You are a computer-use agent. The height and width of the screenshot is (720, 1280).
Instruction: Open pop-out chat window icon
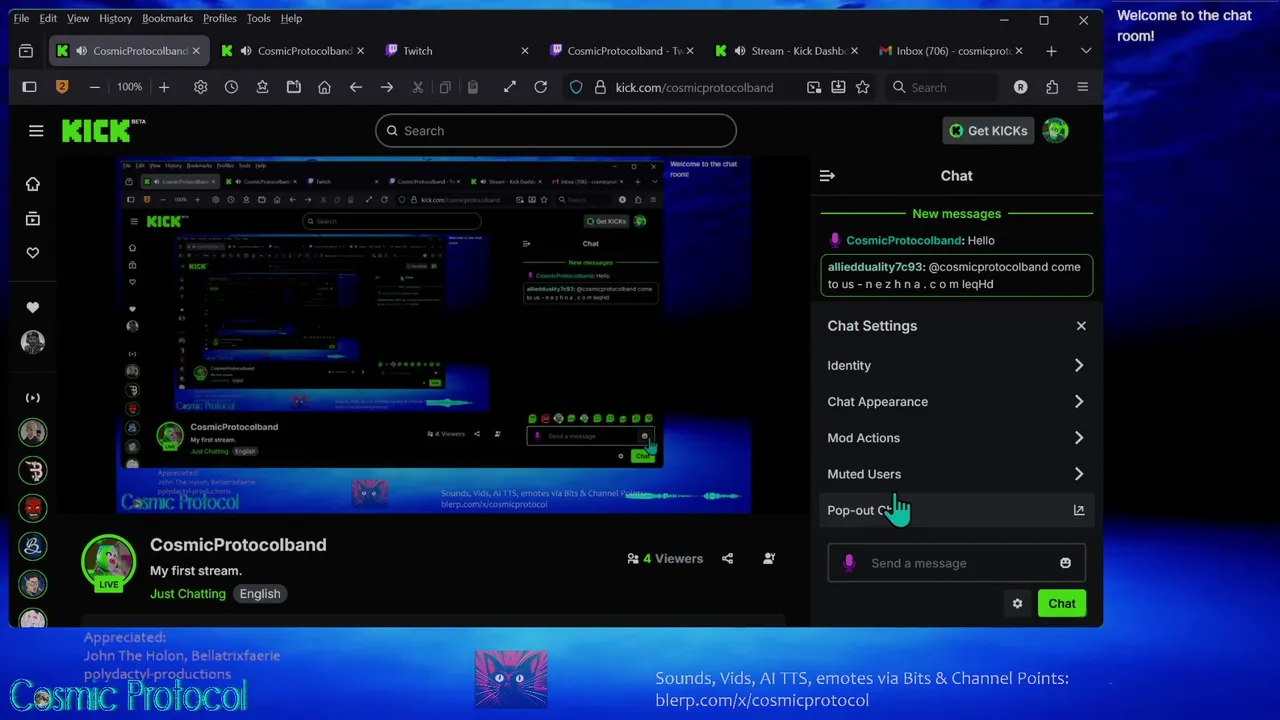pyautogui.click(x=1079, y=510)
